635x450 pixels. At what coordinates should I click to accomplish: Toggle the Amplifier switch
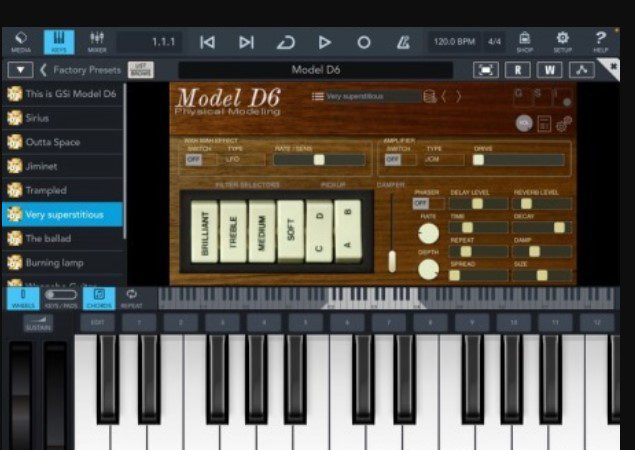pos(400,160)
